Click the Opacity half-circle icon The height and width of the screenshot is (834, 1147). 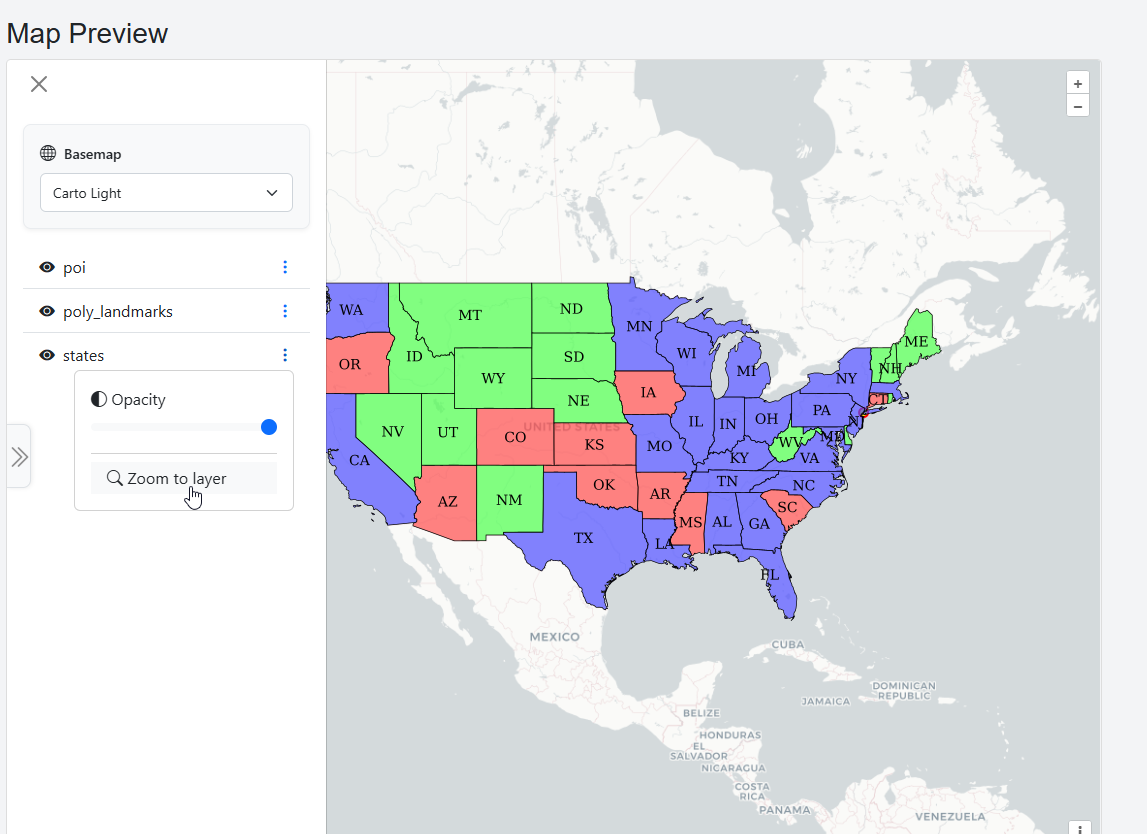click(x=99, y=400)
